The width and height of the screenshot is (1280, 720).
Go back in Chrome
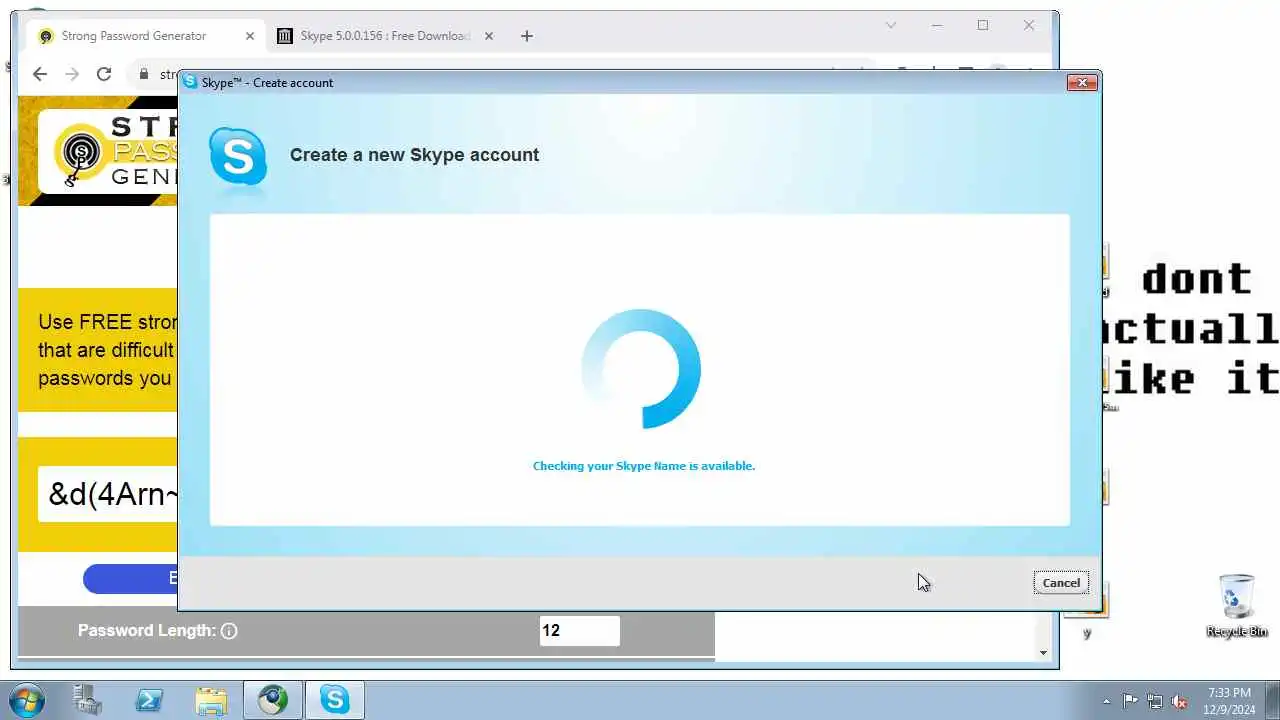coord(40,74)
